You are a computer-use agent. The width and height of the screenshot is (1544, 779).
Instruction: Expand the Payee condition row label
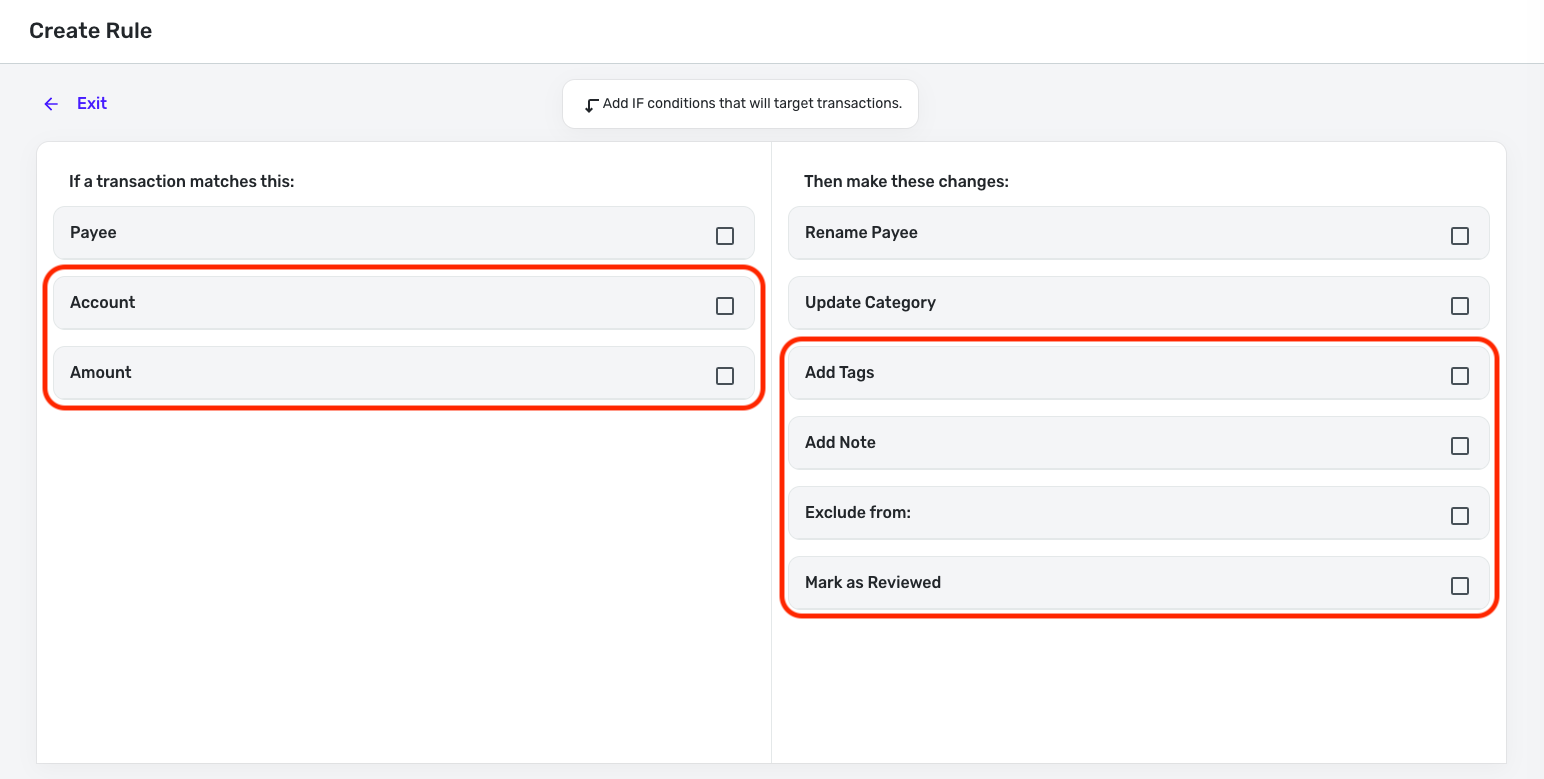pos(94,233)
